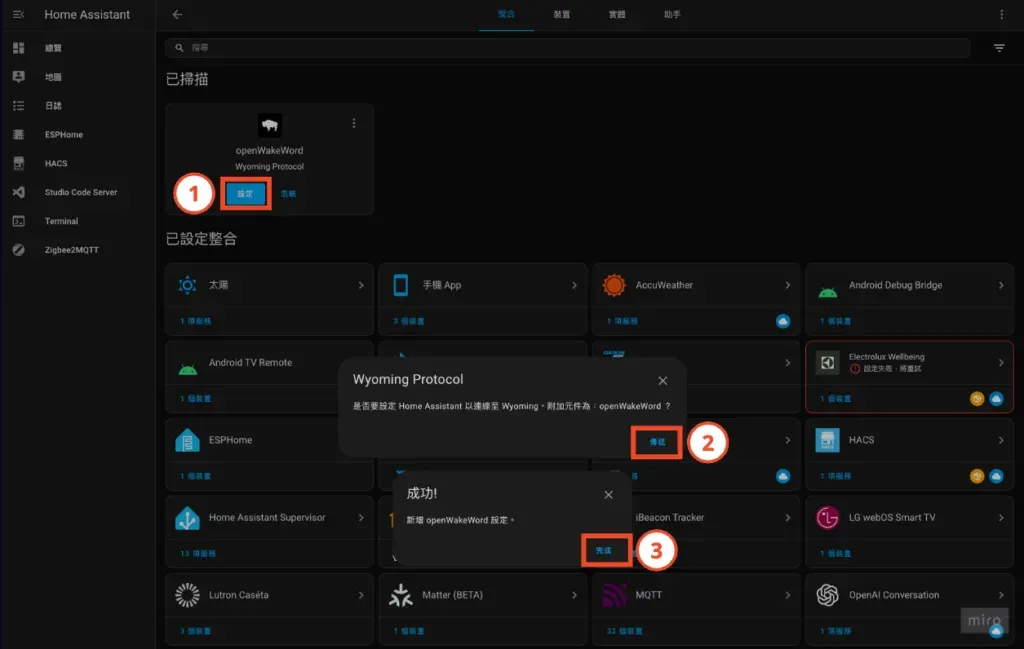
Task: Open the HACS sidebar icon
Action: pyautogui.click(x=18, y=163)
